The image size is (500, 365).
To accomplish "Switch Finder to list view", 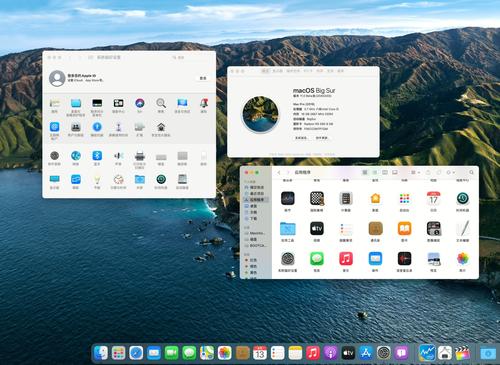I will point(375,172).
